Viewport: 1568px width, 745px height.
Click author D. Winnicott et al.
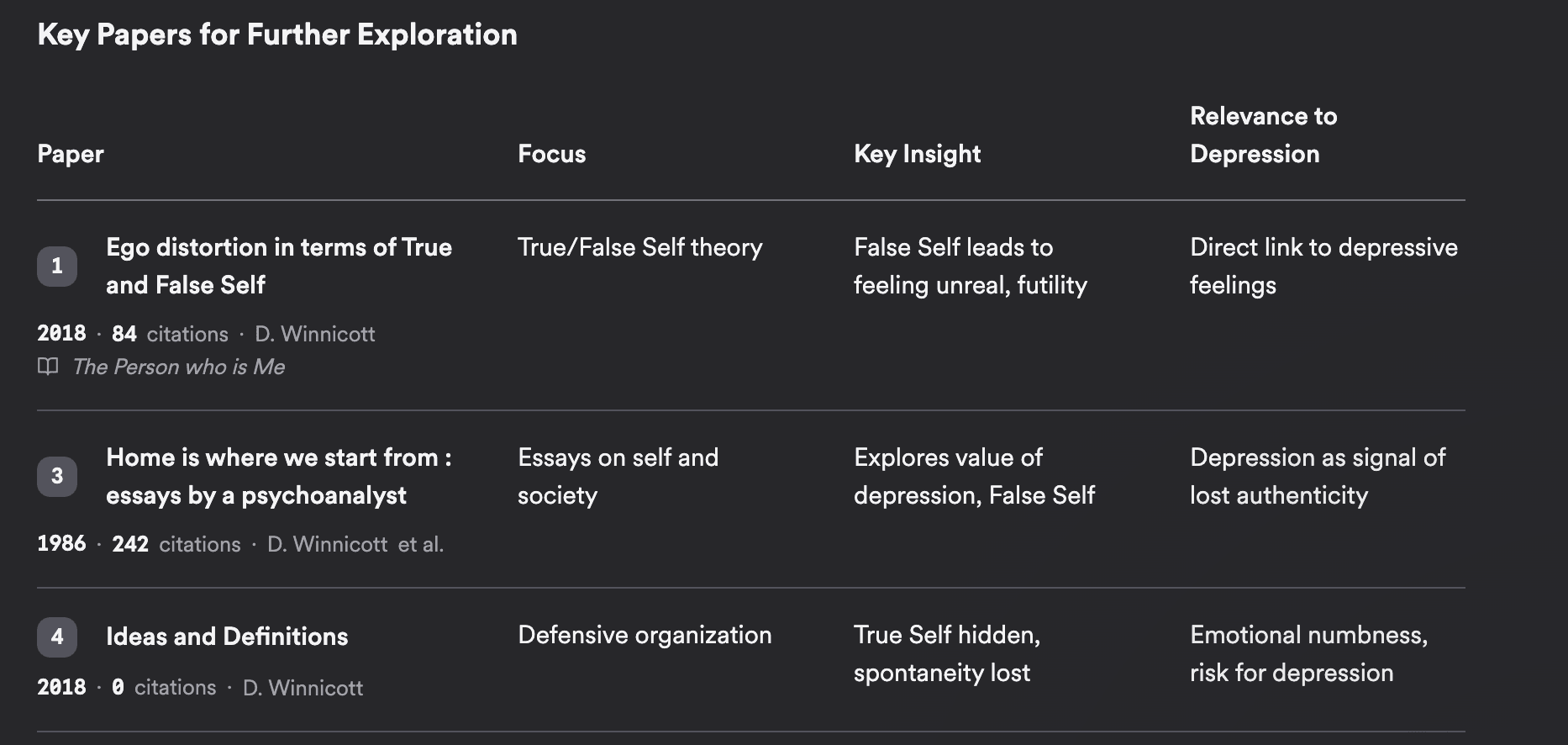tap(355, 544)
